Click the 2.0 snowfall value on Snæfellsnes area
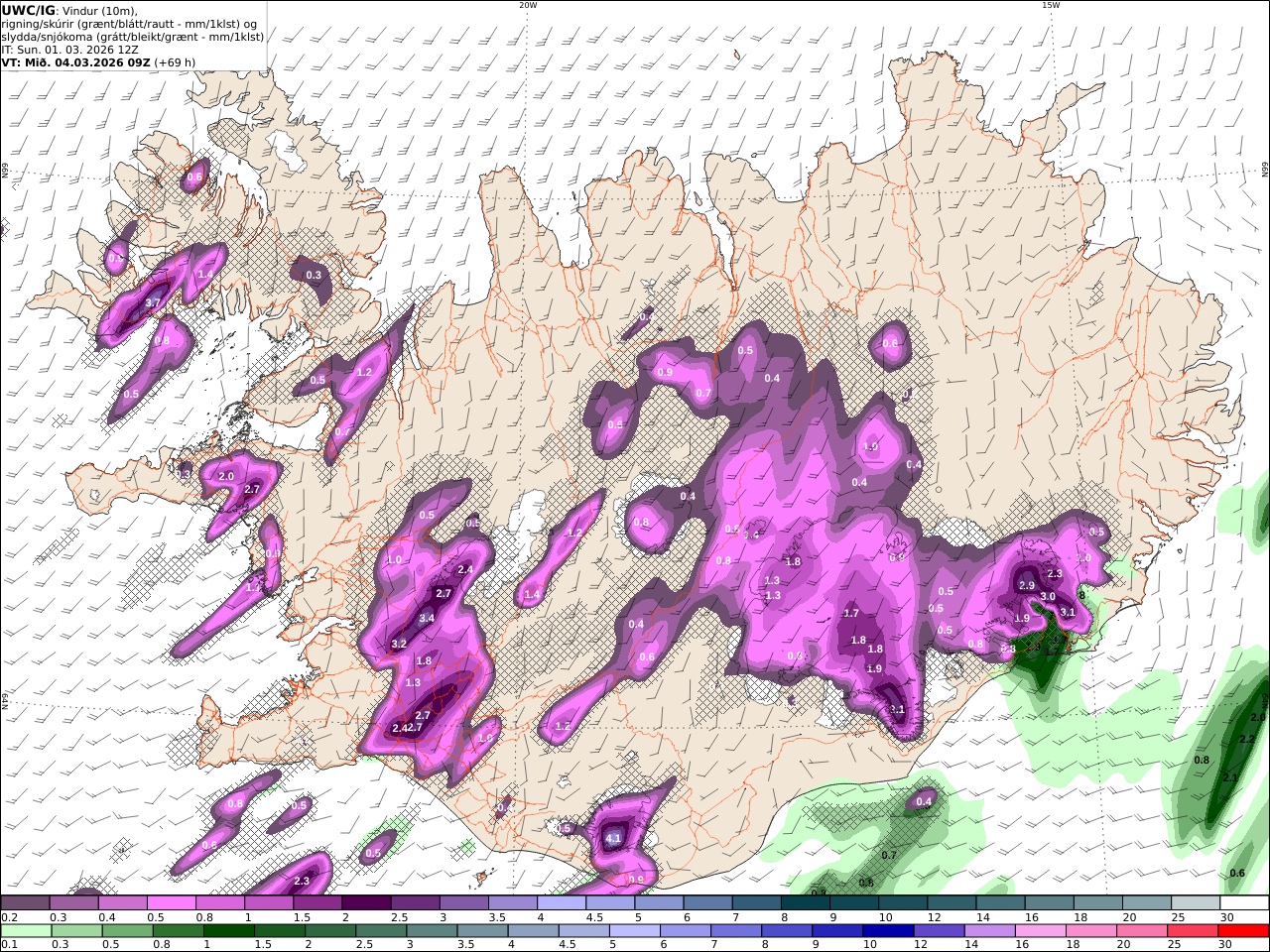 (226, 476)
